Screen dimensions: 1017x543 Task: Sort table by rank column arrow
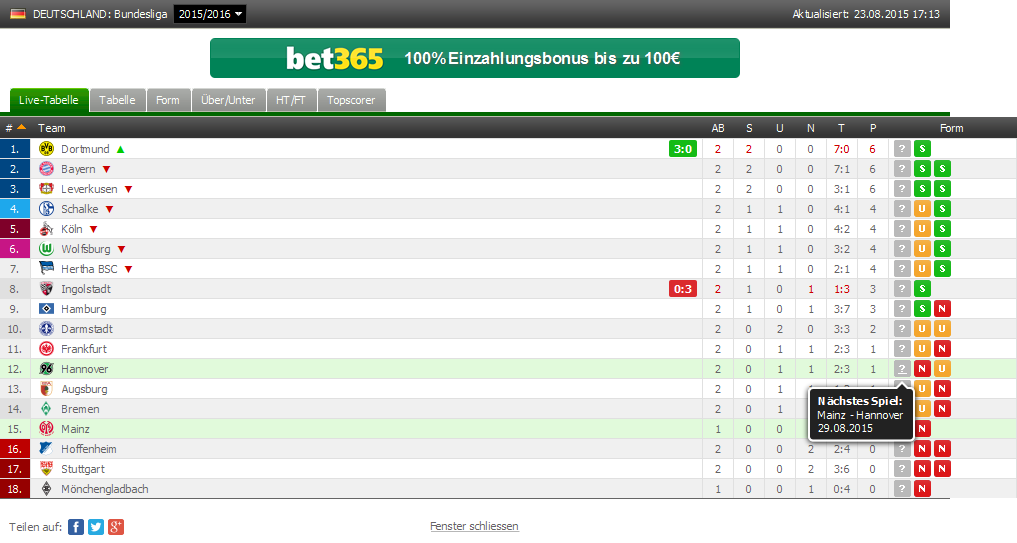pos(21,127)
